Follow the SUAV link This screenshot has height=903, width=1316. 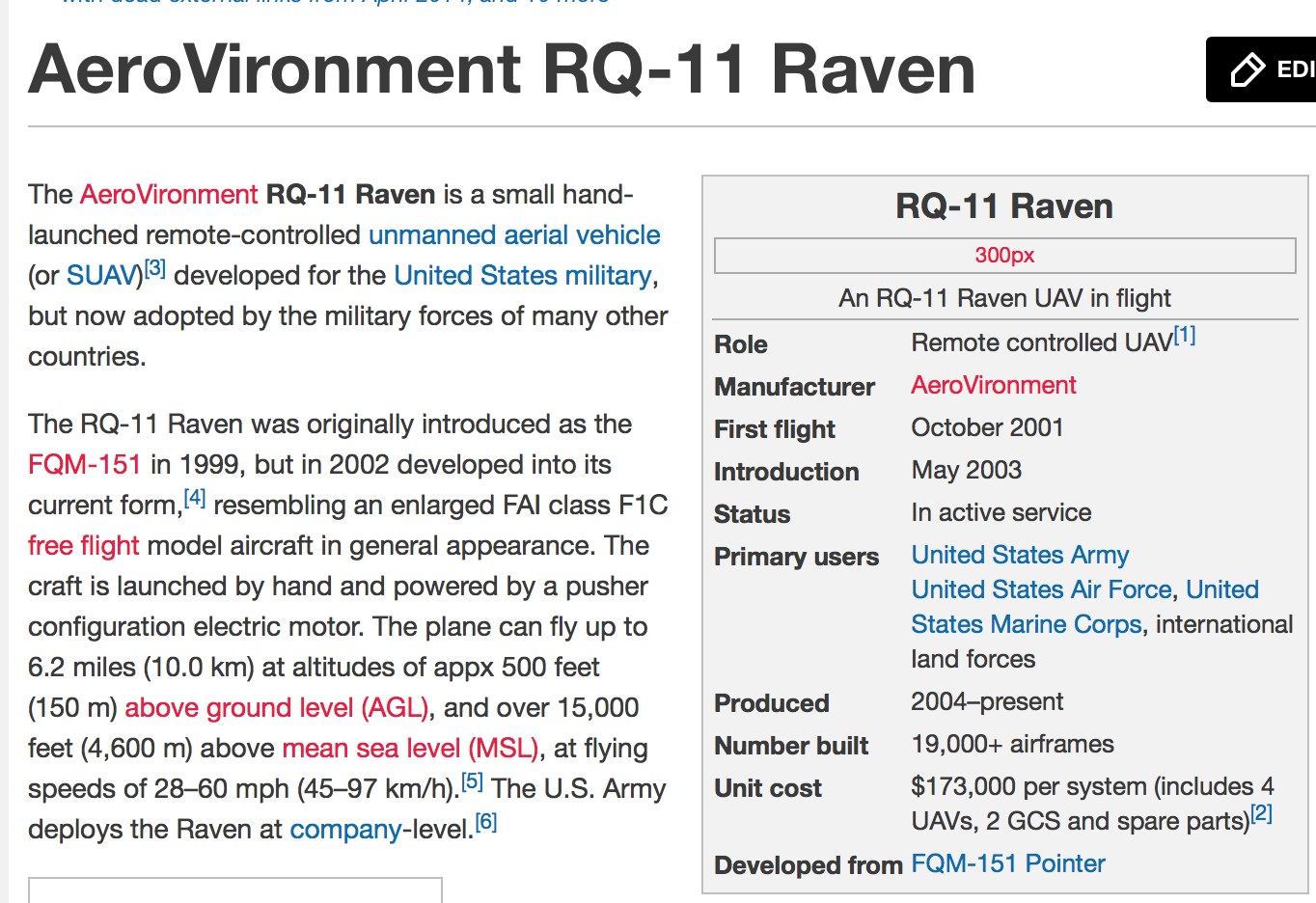tap(104, 276)
